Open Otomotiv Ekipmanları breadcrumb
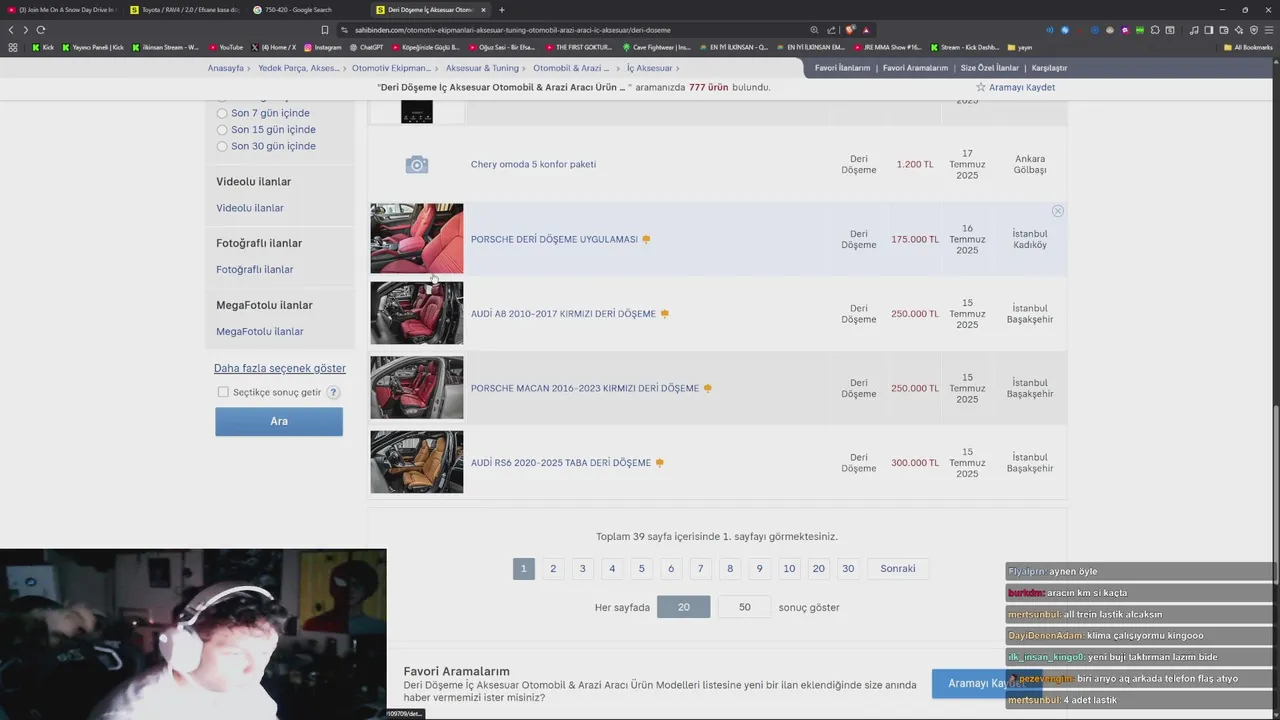This screenshot has height=720, width=1280. coord(391,68)
